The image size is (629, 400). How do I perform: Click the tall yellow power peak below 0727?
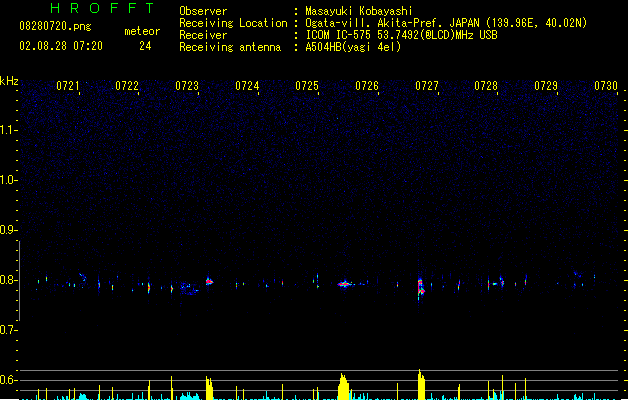point(421,384)
